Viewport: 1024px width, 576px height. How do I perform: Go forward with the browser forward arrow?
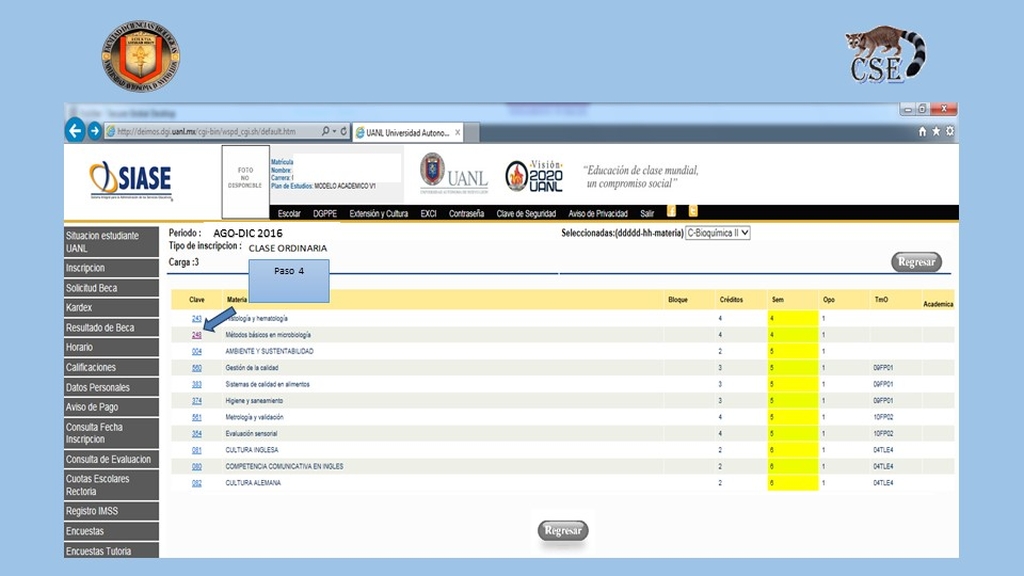point(95,131)
